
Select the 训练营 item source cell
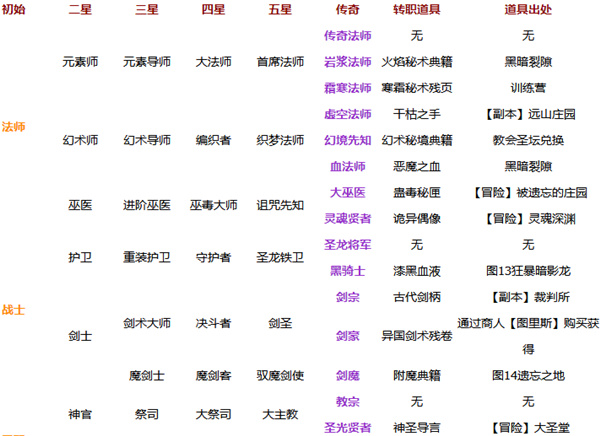coord(527,87)
